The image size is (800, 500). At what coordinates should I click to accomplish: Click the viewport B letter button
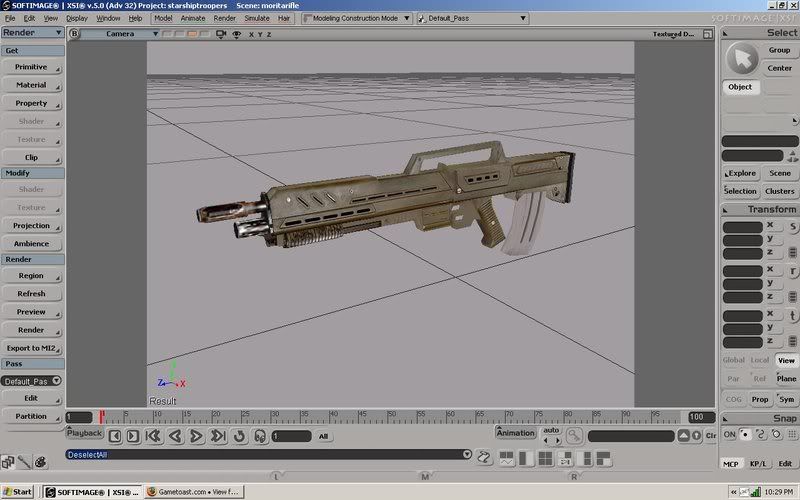[x=74, y=34]
